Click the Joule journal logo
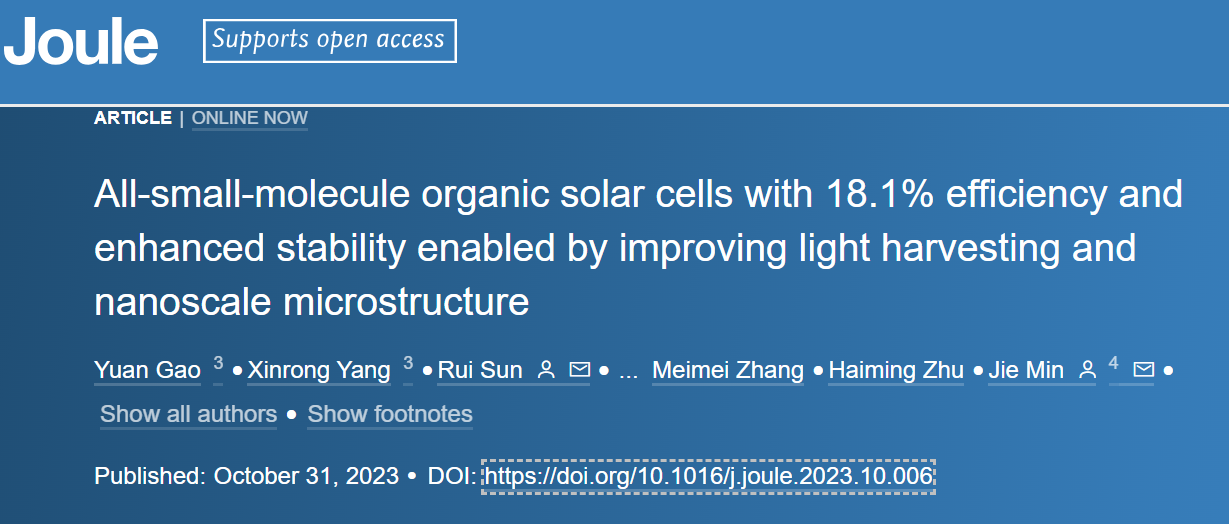1229x524 pixels. [x=81, y=42]
